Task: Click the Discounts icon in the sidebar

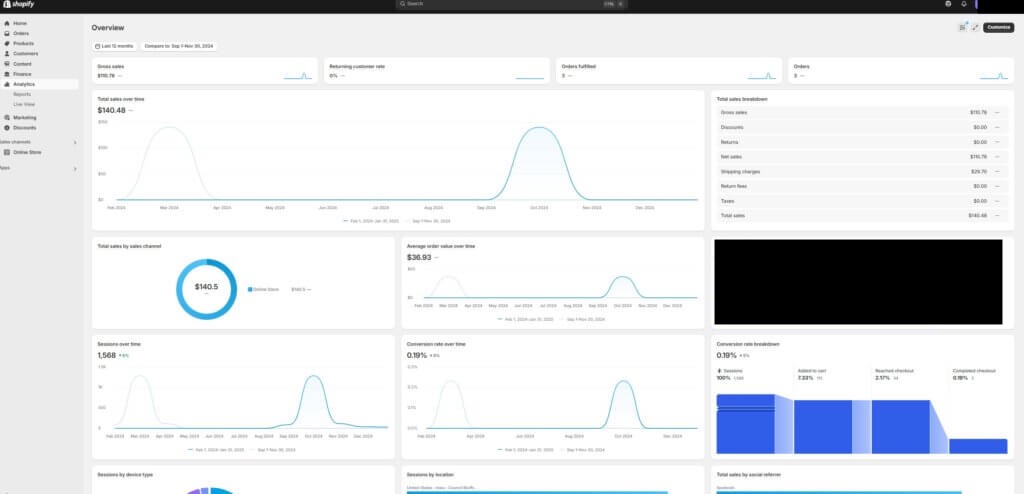Action: click(6, 128)
